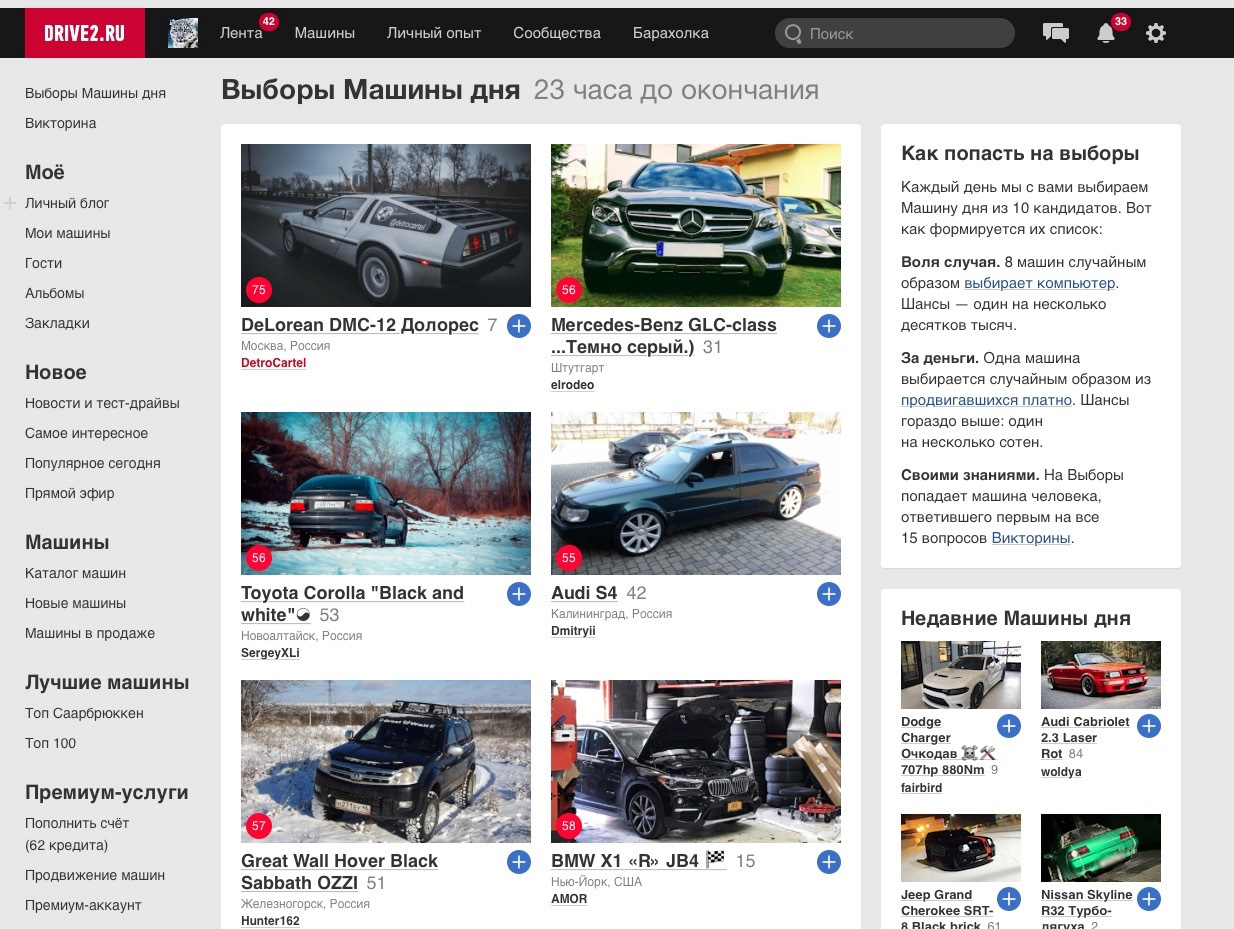Open Каталог машин
The width and height of the screenshot is (1234, 929).
76,573
